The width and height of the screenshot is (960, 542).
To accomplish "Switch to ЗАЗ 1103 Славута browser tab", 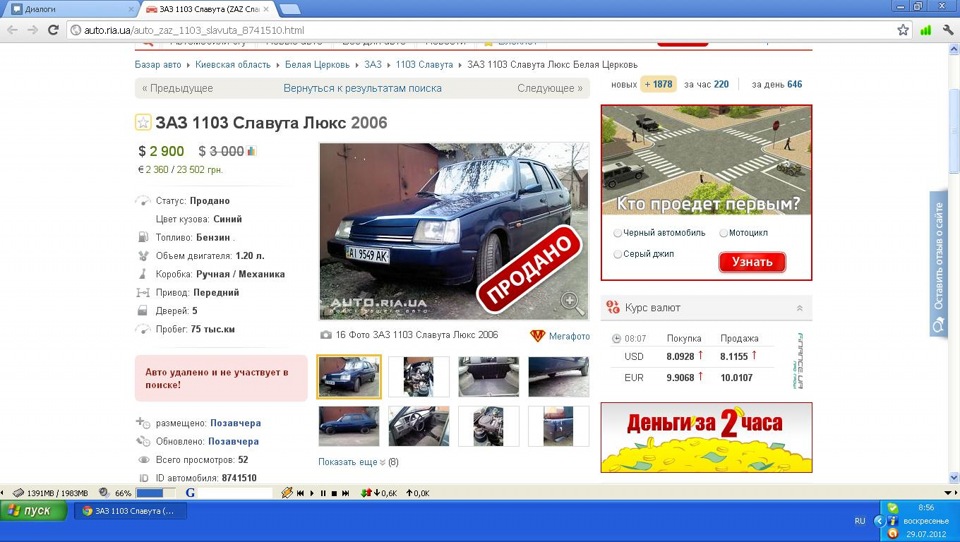I will (208, 9).
